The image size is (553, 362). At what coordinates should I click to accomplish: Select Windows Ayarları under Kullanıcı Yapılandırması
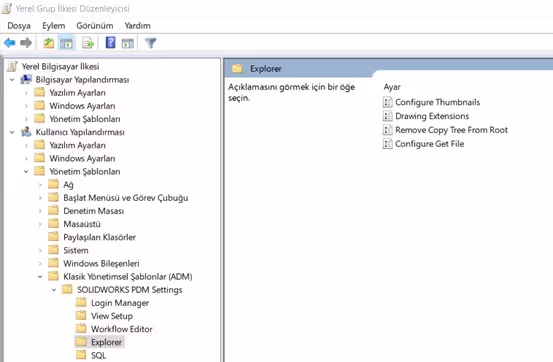click(82, 158)
